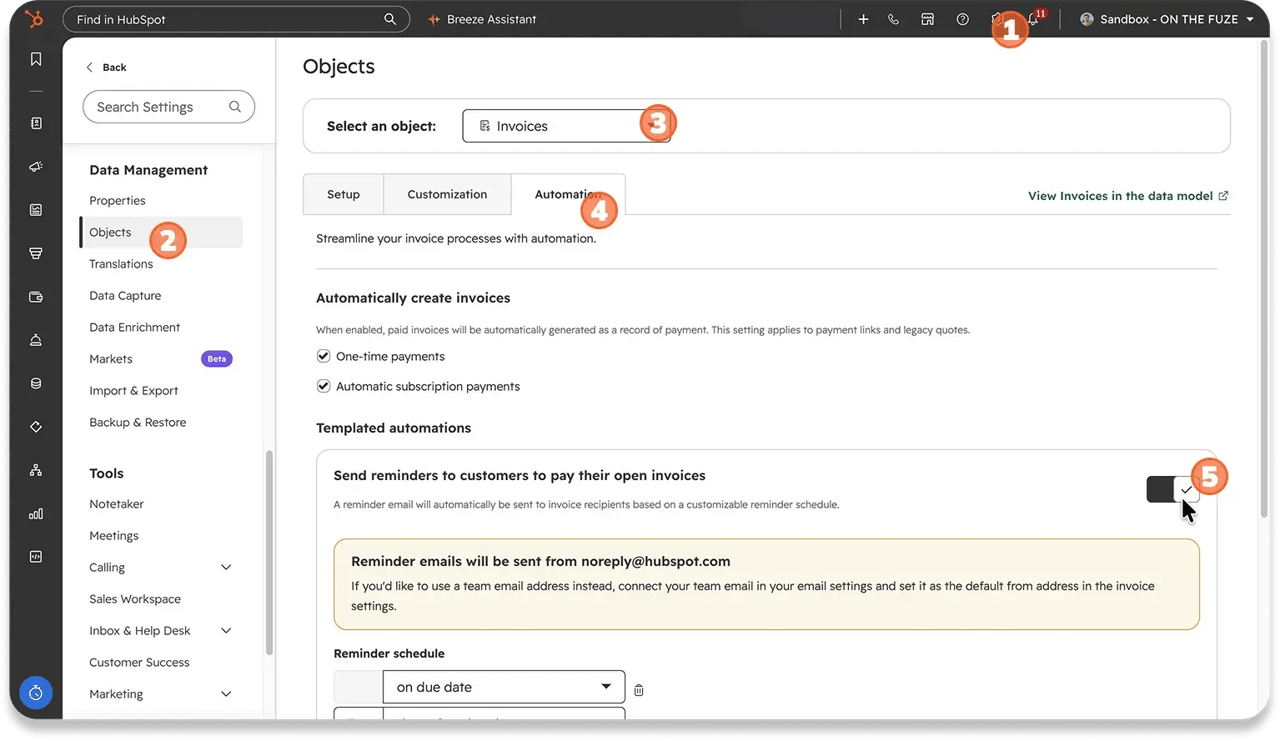The height and width of the screenshot is (741, 1280).
Task: Select the Automation tab
Action: tap(568, 194)
